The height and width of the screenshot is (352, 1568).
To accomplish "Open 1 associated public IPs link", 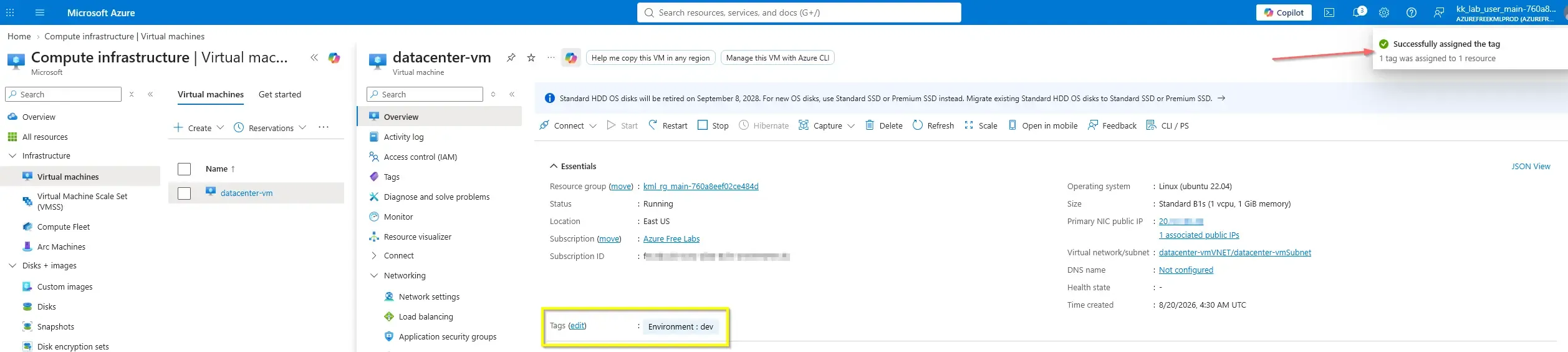I will point(1199,235).
